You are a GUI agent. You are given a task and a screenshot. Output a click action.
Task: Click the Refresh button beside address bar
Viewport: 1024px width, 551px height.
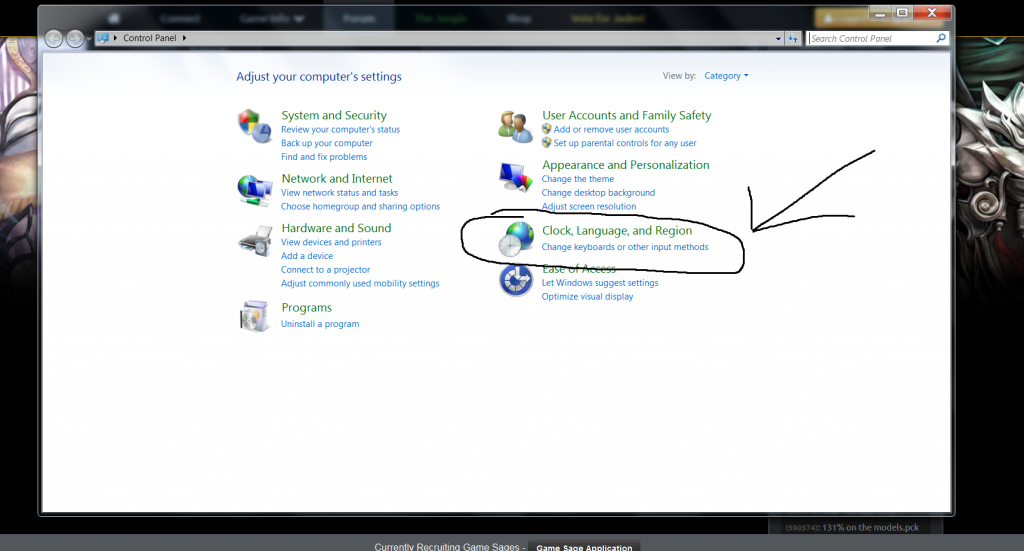[793, 39]
